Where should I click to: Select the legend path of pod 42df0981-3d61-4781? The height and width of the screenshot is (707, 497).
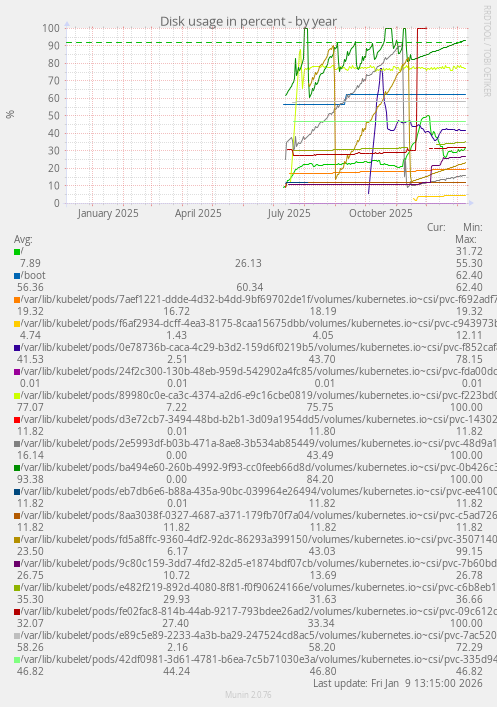(x=259, y=659)
